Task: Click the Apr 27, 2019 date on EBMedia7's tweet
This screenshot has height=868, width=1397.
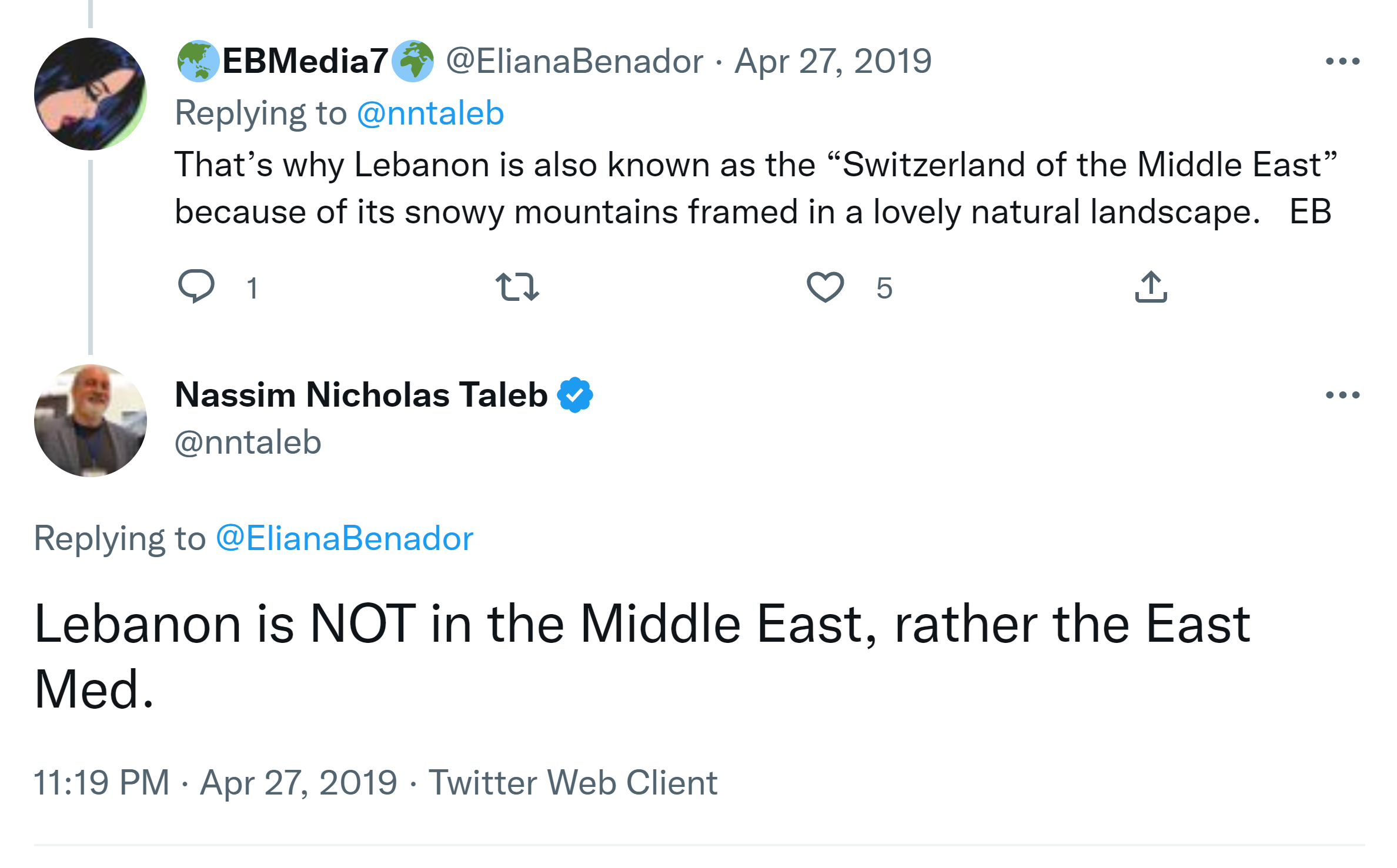Action: click(833, 61)
